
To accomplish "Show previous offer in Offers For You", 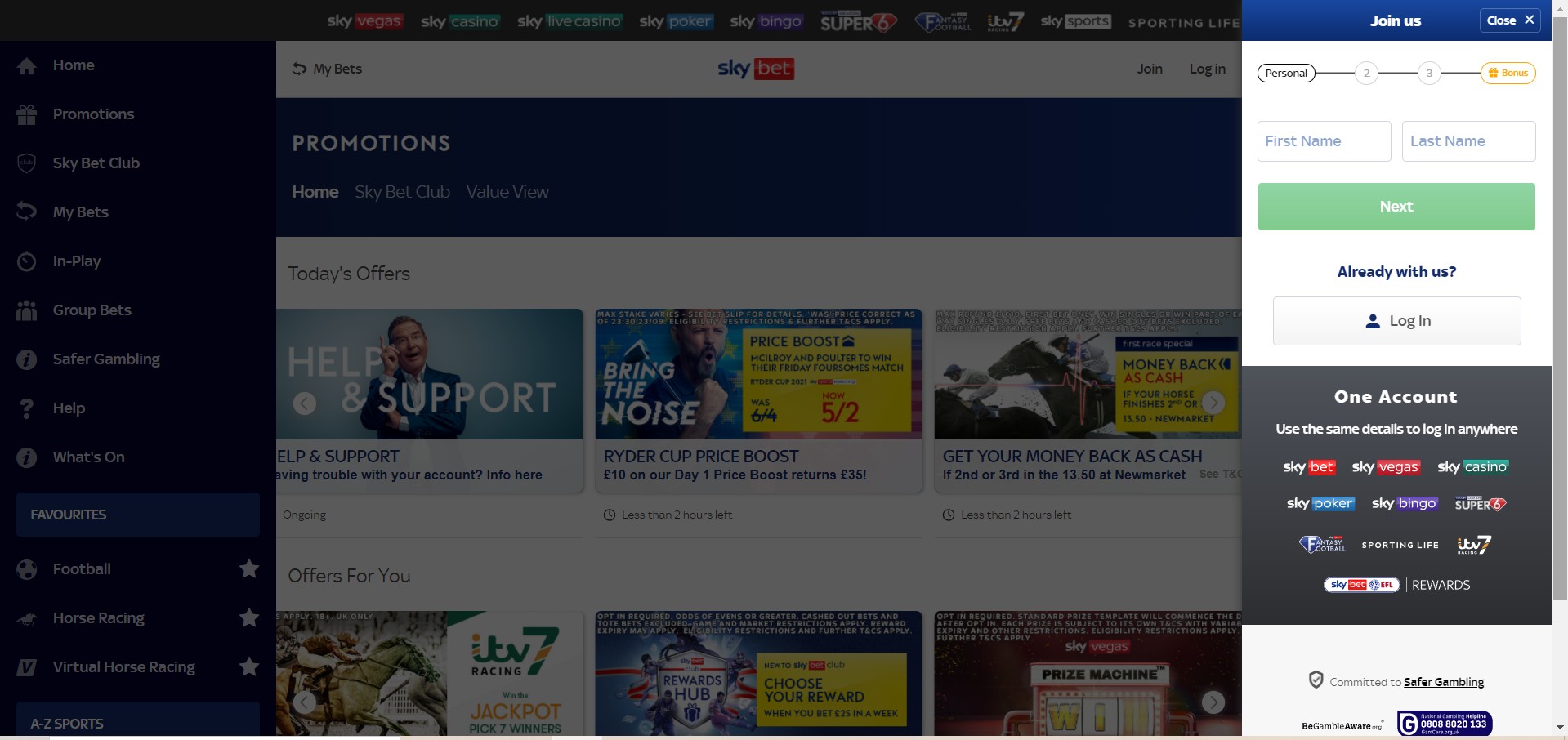I will click(x=305, y=702).
